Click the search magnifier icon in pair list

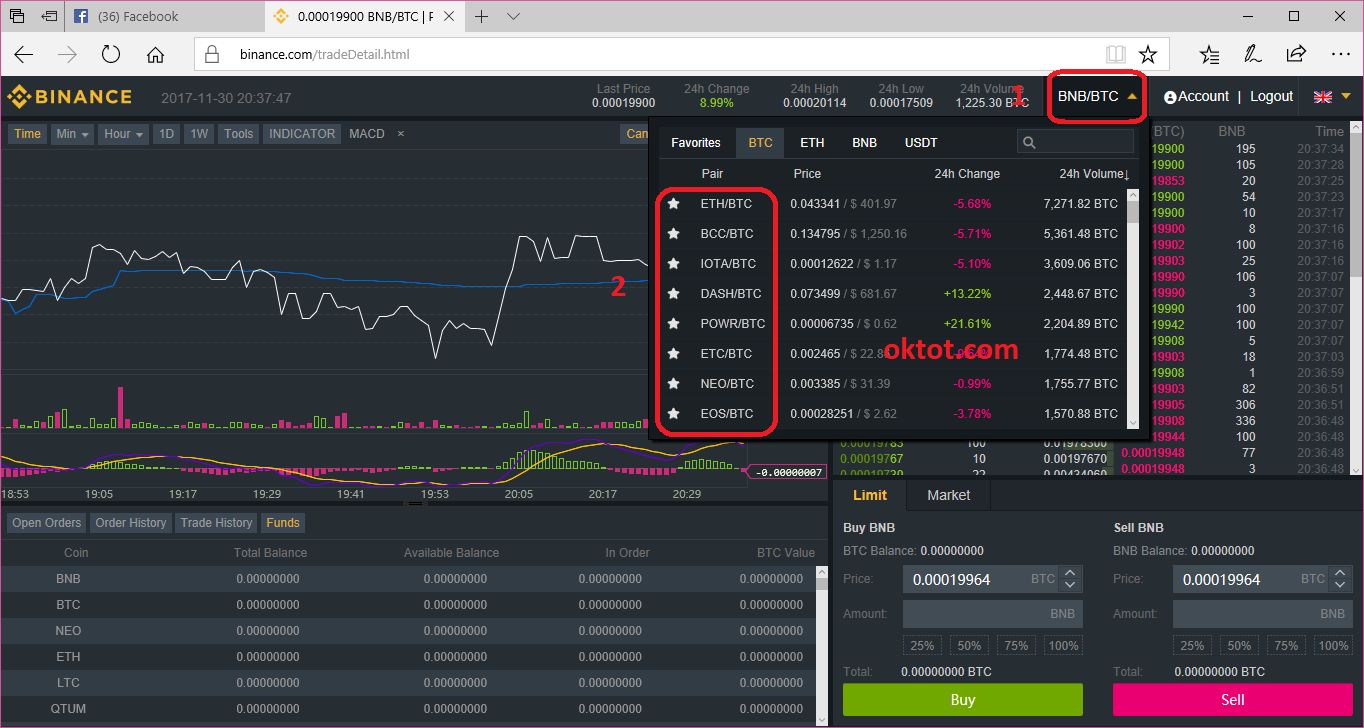[1029, 143]
